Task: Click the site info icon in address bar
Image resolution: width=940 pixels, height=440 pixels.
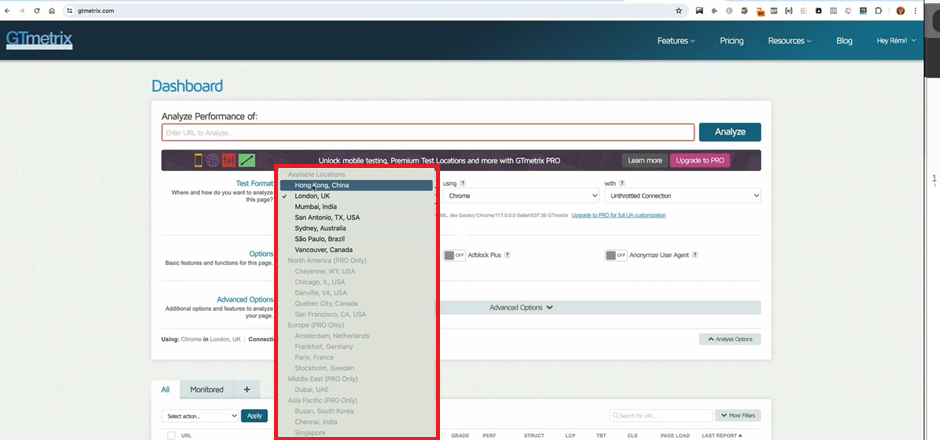Action: (x=70, y=11)
